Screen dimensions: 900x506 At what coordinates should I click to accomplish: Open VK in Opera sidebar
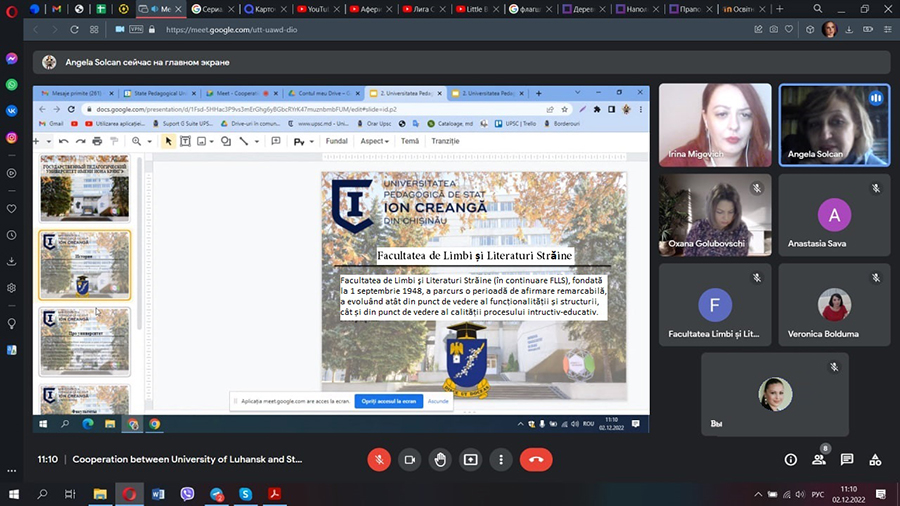click(11, 111)
